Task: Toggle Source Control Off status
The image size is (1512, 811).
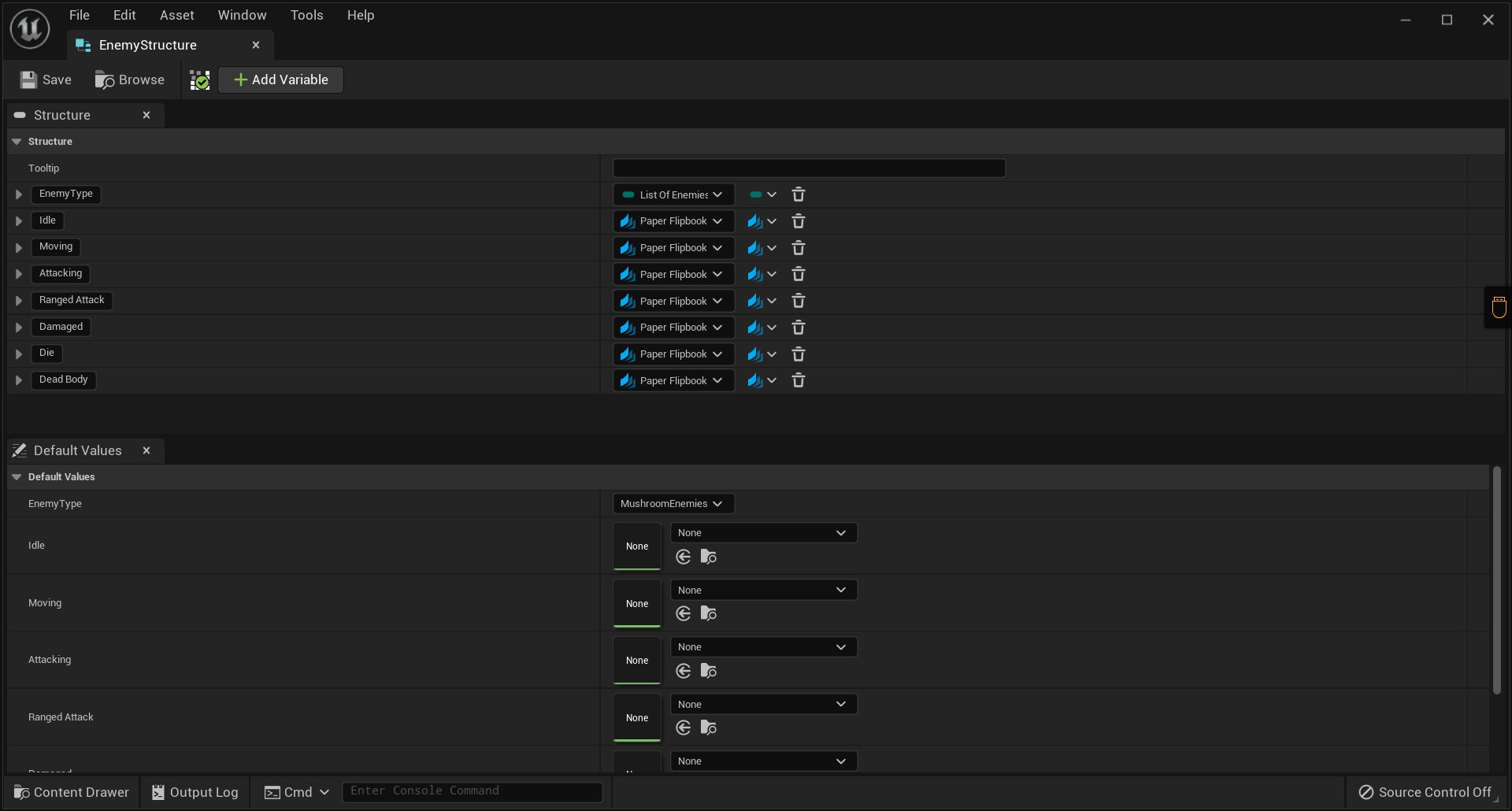Action: pos(1425,792)
